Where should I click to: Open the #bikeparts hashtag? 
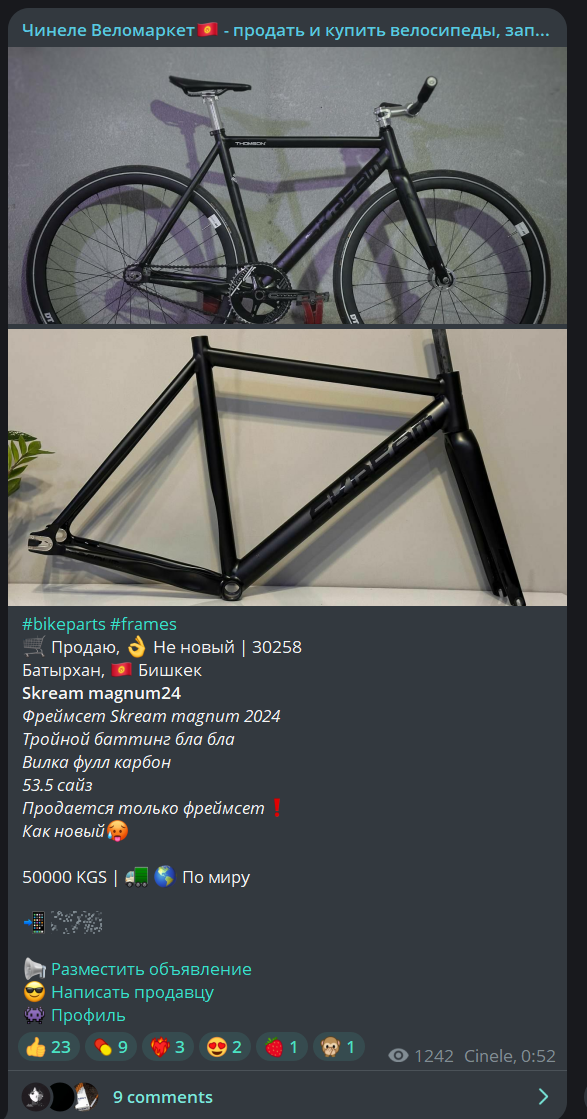[x=63, y=624]
